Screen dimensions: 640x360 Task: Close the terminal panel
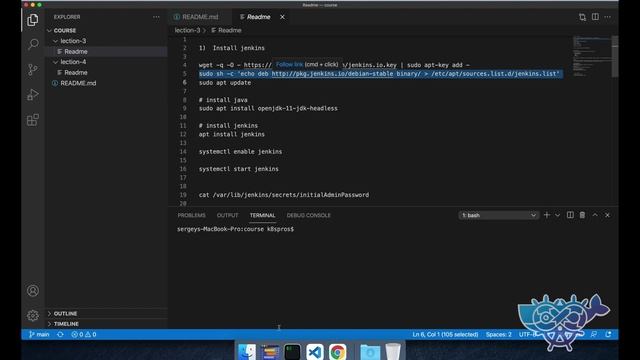click(607, 215)
